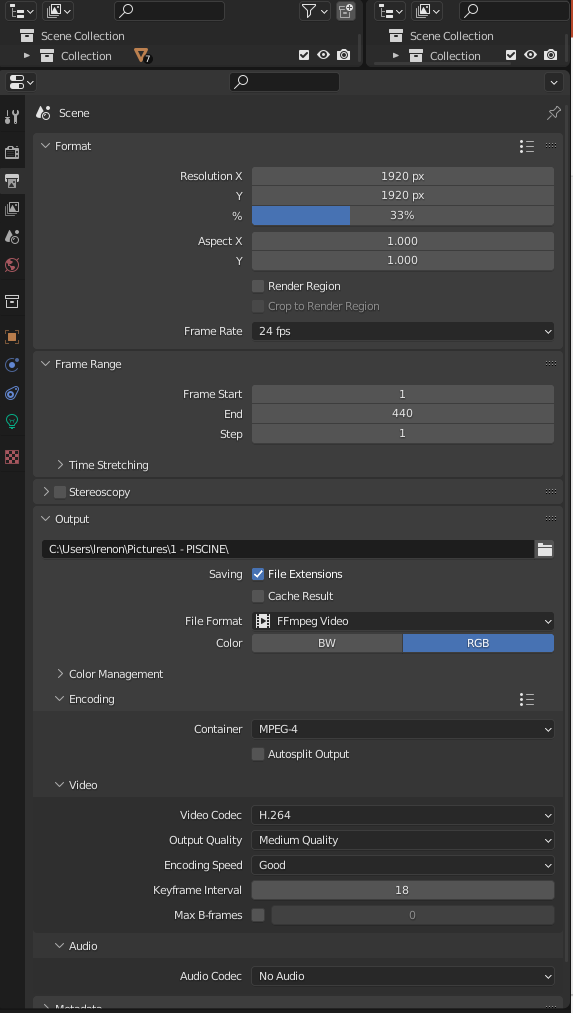Open the properties editor type dropdown

21,82
